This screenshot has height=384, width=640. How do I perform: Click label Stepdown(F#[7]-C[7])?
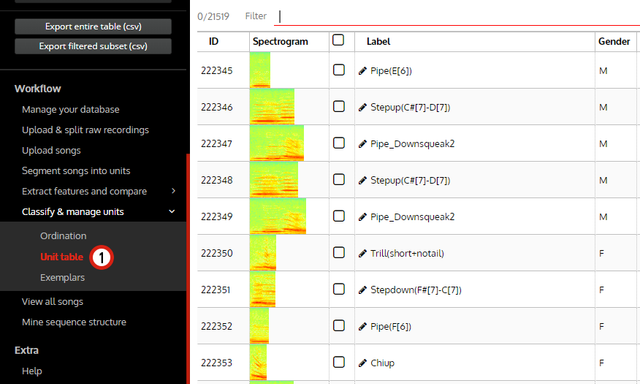coord(416,290)
